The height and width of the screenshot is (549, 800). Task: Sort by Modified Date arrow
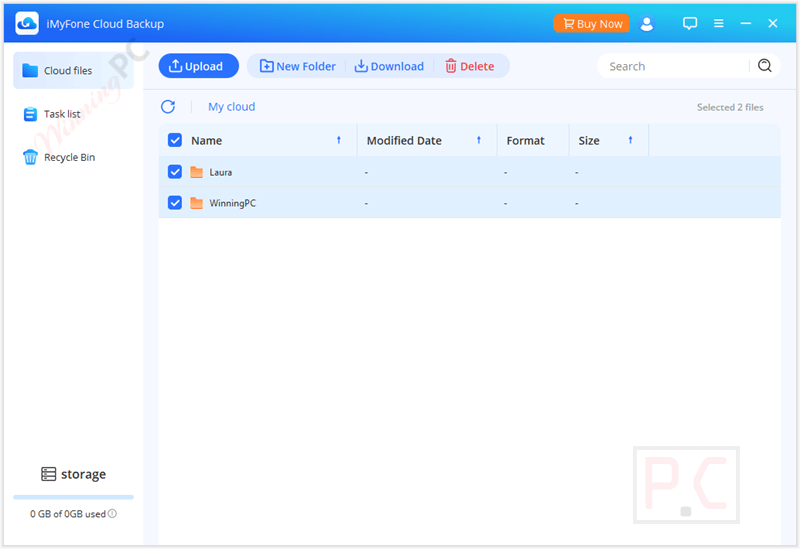[479, 140]
